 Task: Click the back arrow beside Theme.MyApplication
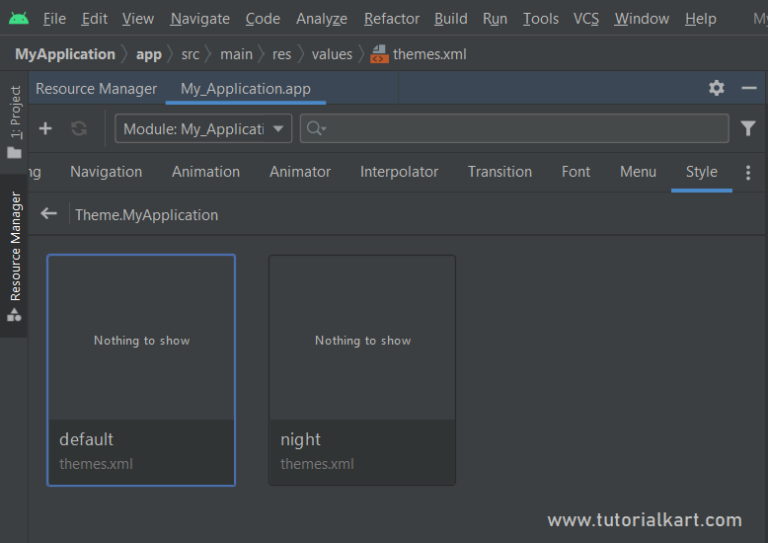[49, 213]
